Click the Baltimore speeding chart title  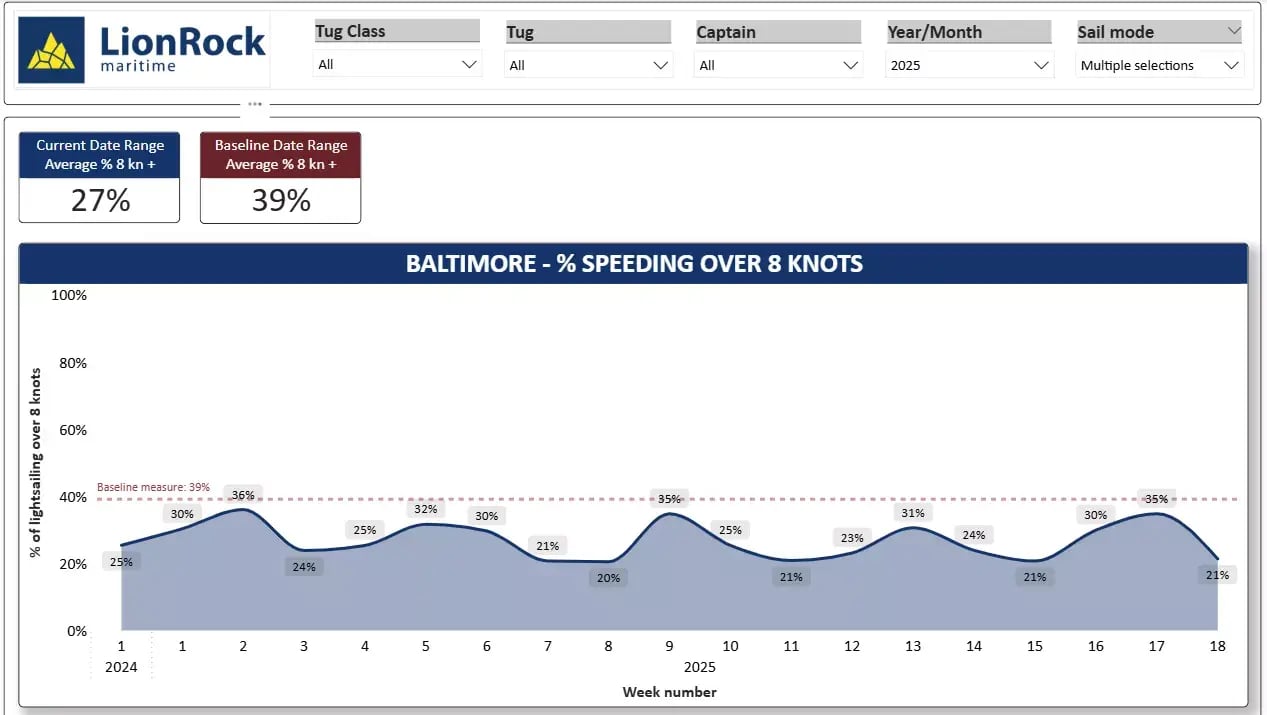point(633,264)
